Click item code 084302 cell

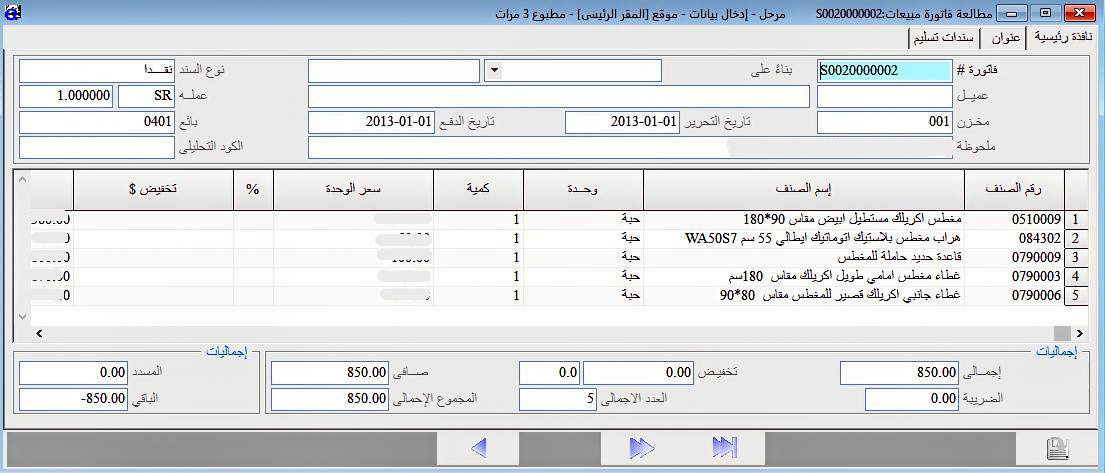[1013, 239]
